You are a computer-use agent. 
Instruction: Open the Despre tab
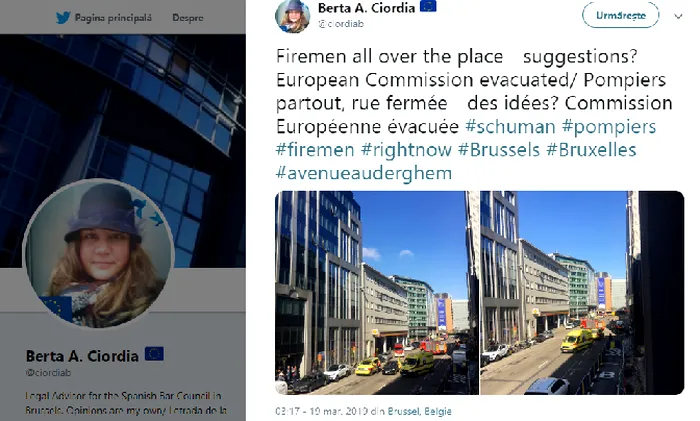point(188,18)
